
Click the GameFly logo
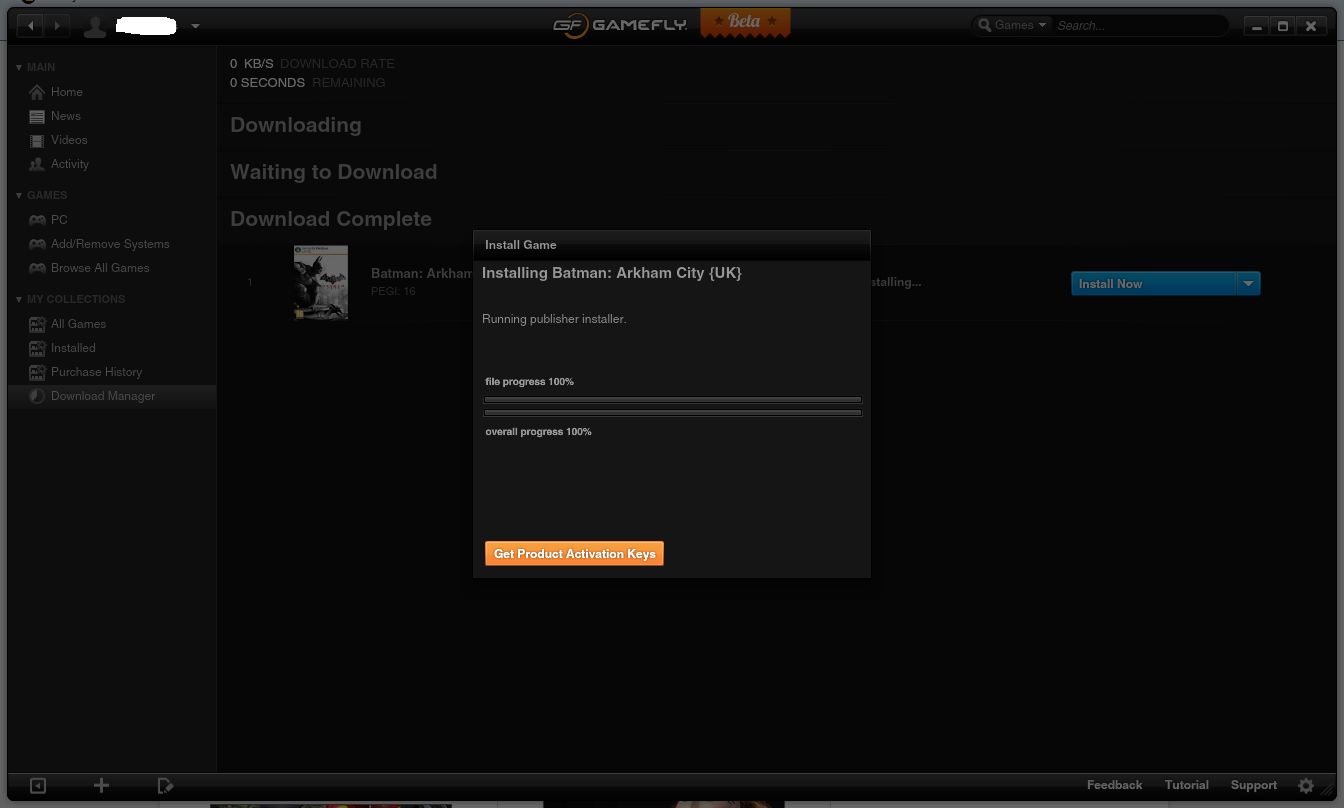pyautogui.click(x=620, y=25)
